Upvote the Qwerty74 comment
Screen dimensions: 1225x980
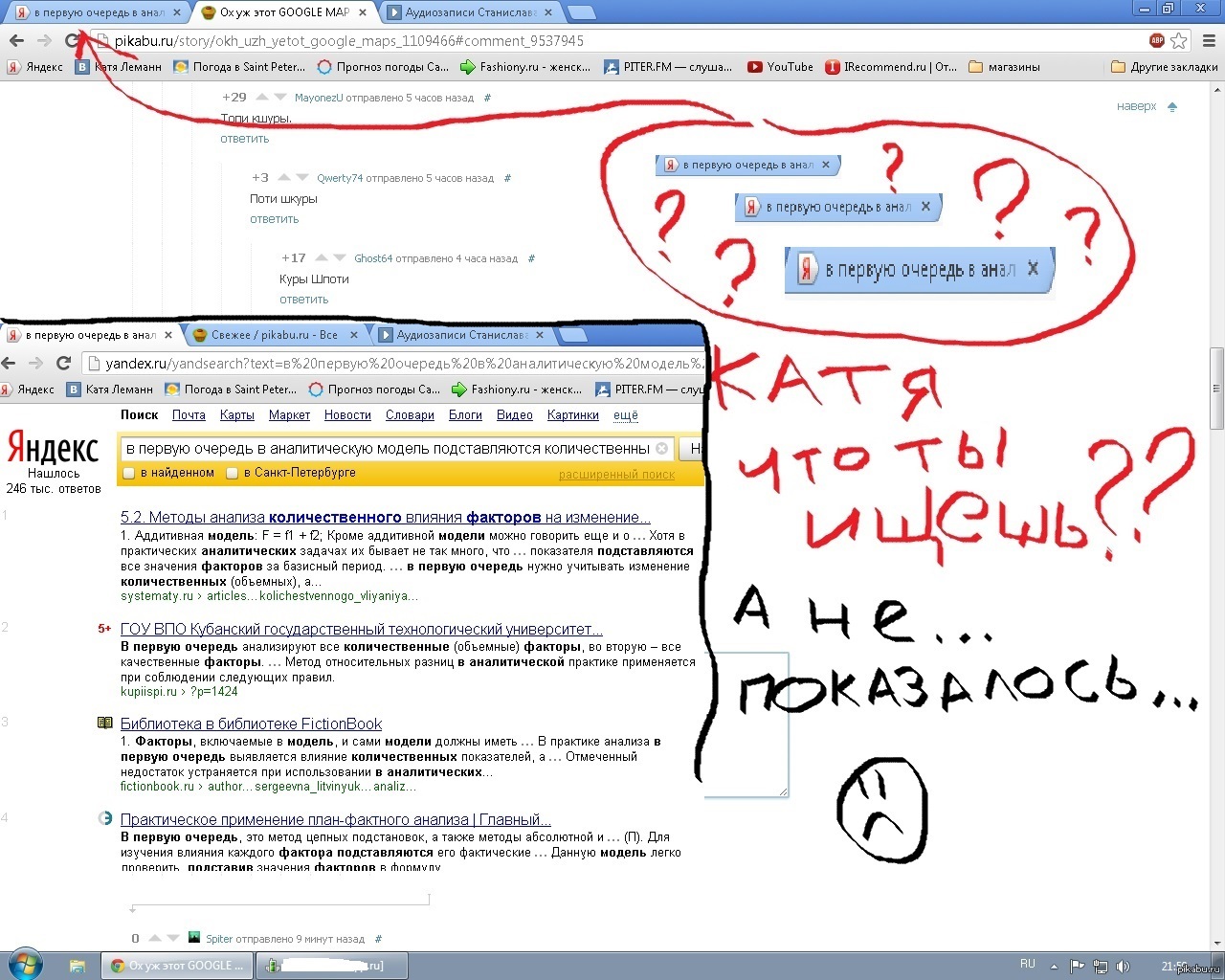284,177
